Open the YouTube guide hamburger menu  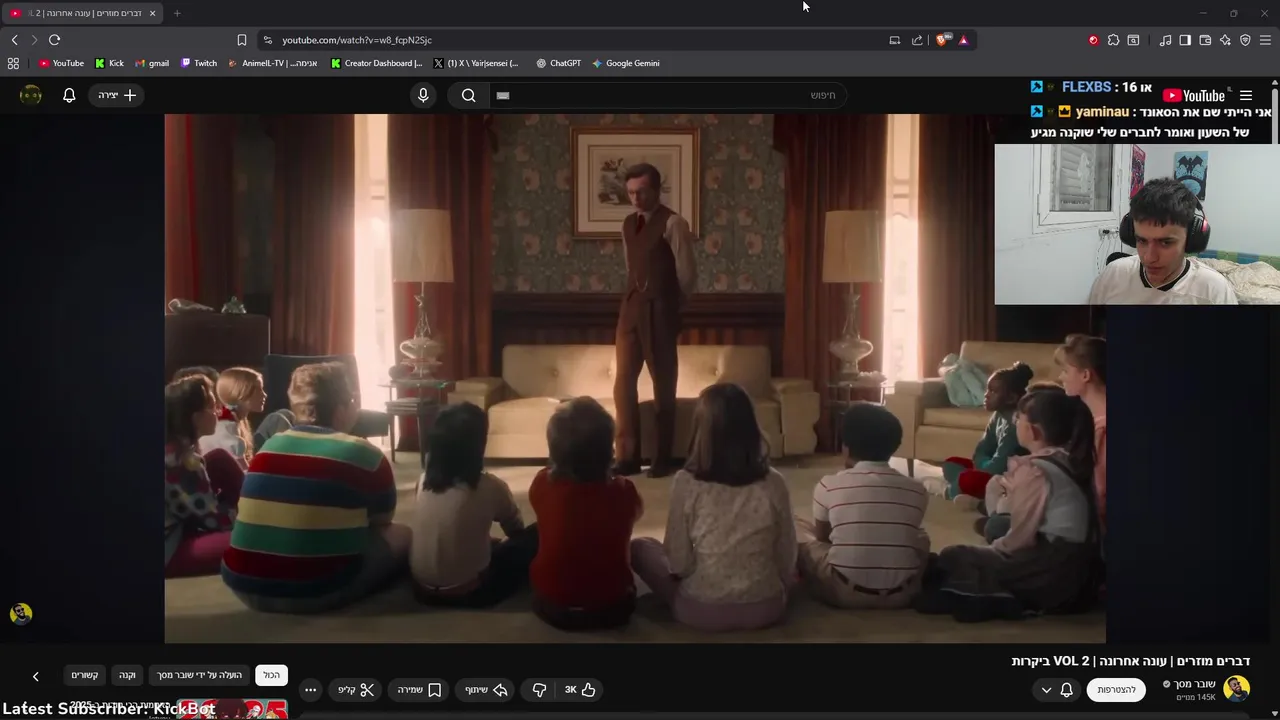click(1246, 95)
